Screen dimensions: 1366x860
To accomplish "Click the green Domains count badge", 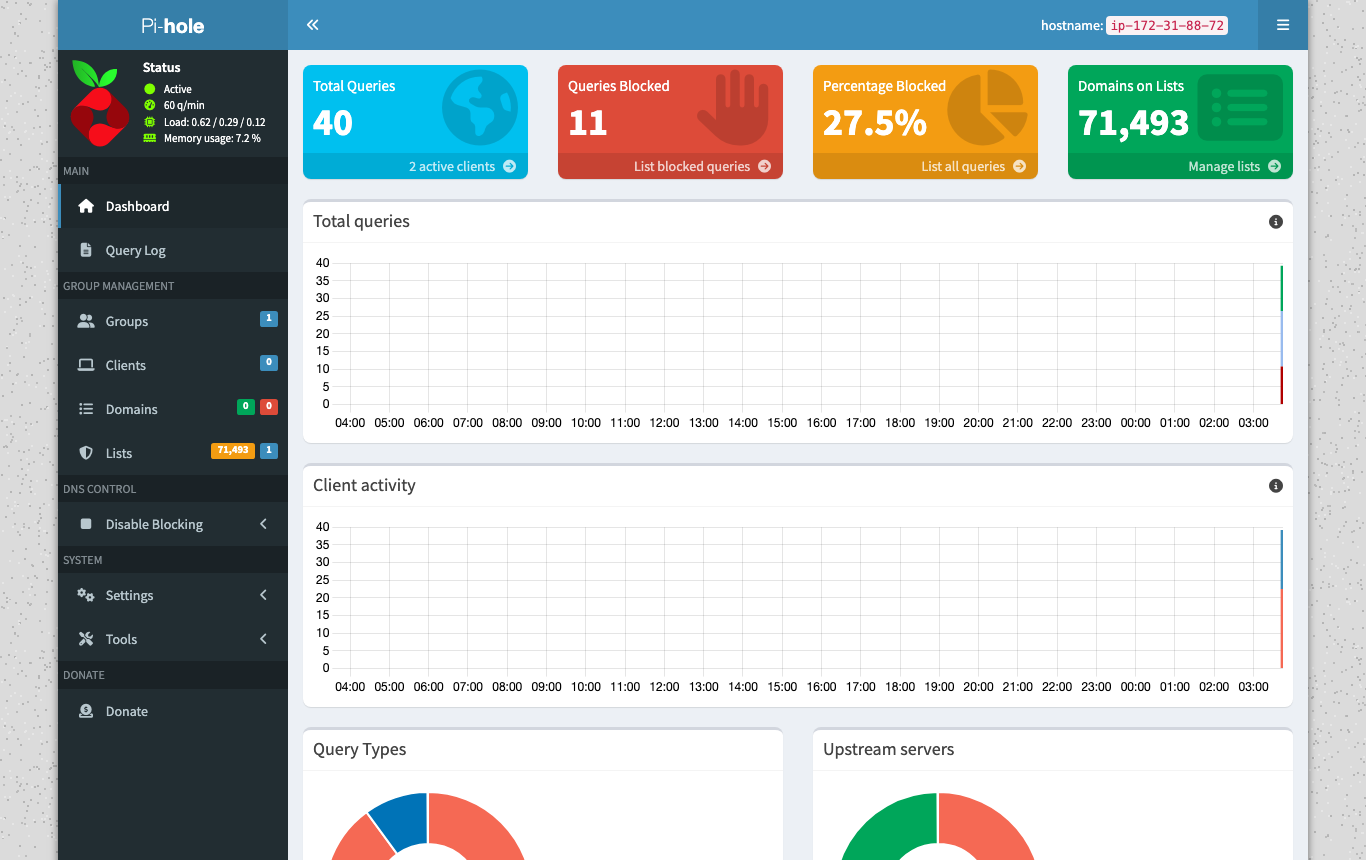I will (x=245, y=407).
